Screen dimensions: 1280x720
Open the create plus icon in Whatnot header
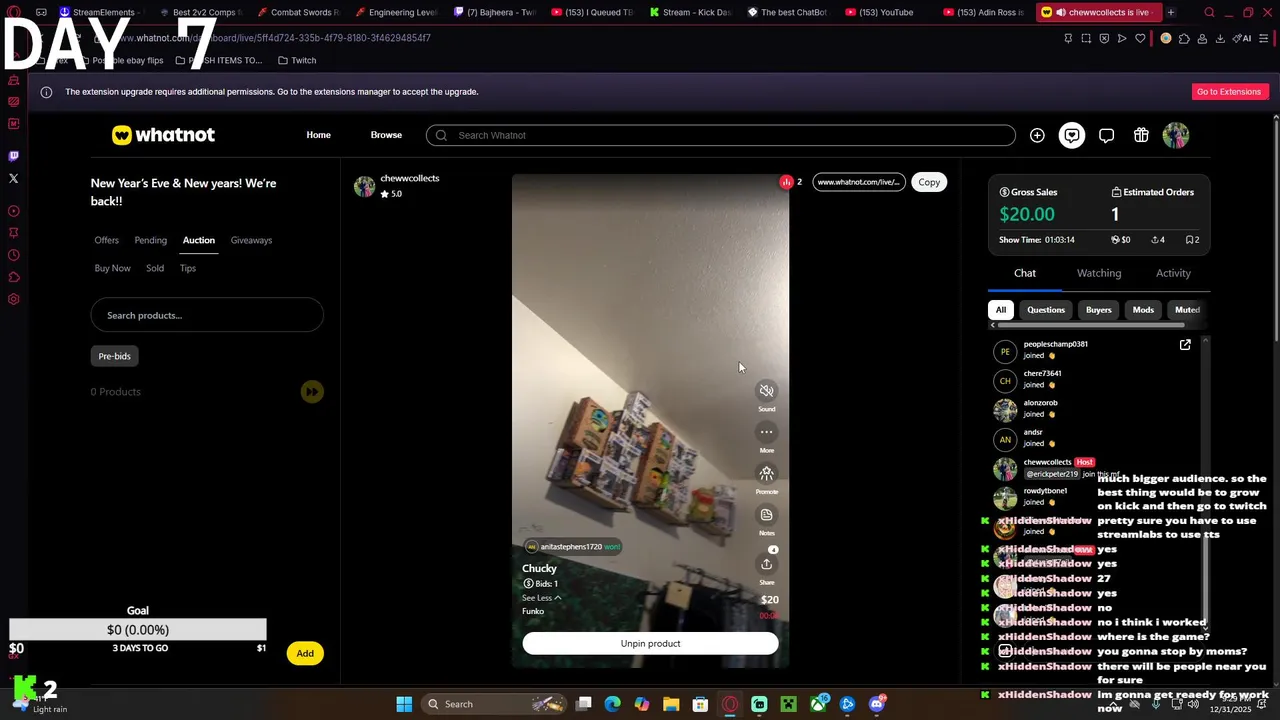click(x=1037, y=135)
